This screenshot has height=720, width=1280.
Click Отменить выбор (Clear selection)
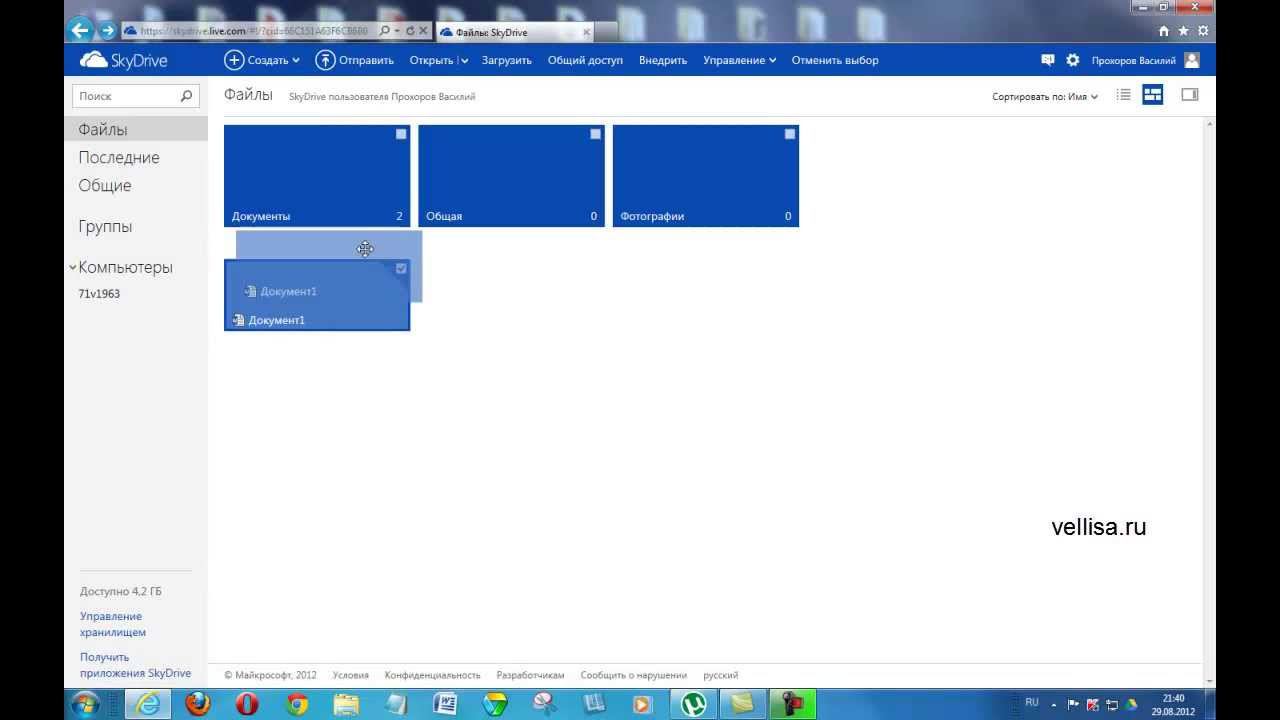coord(835,60)
